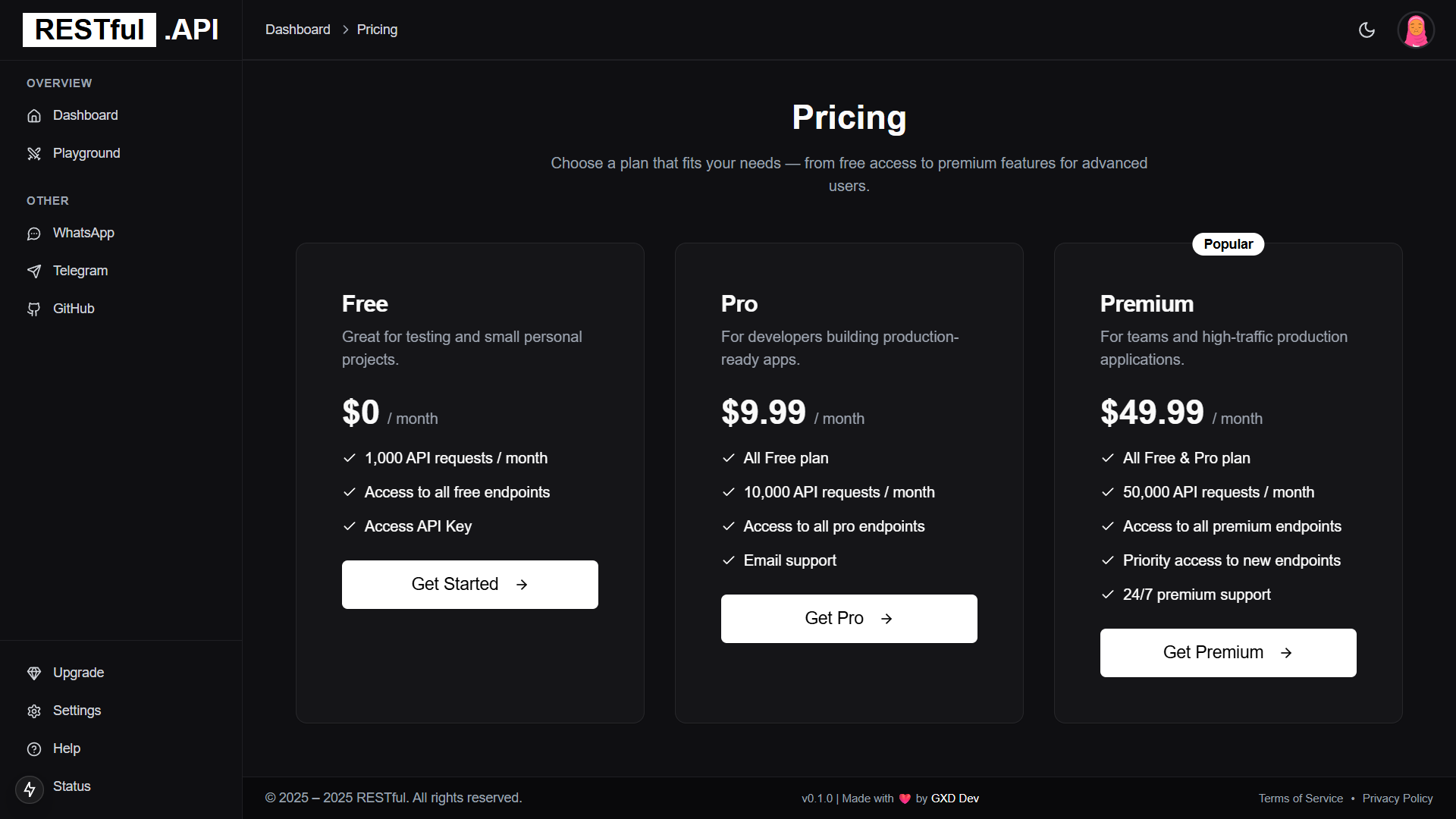Click the Upgrade diamond icon
The image size is (1456, 819).
tap(34, 673)
